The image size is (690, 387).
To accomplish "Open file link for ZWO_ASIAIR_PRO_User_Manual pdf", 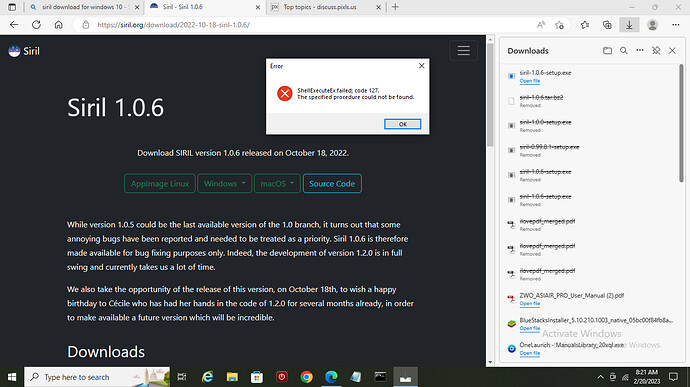I will pyautogui.click(x=529, y=304).
